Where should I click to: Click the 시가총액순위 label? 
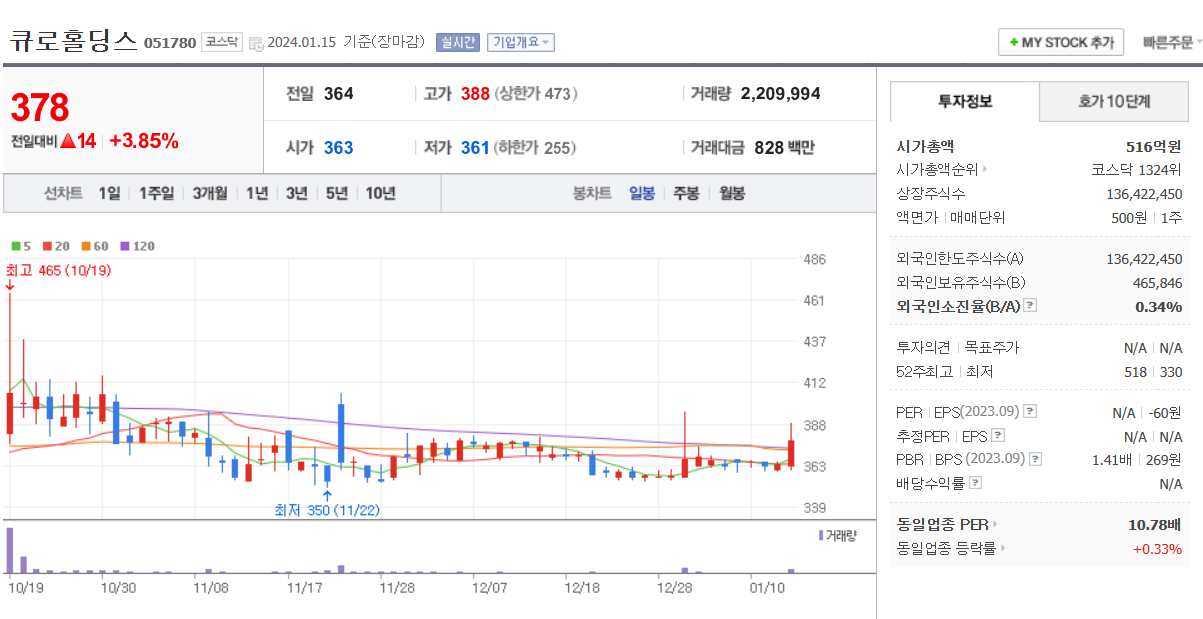(x=937, y=170)
